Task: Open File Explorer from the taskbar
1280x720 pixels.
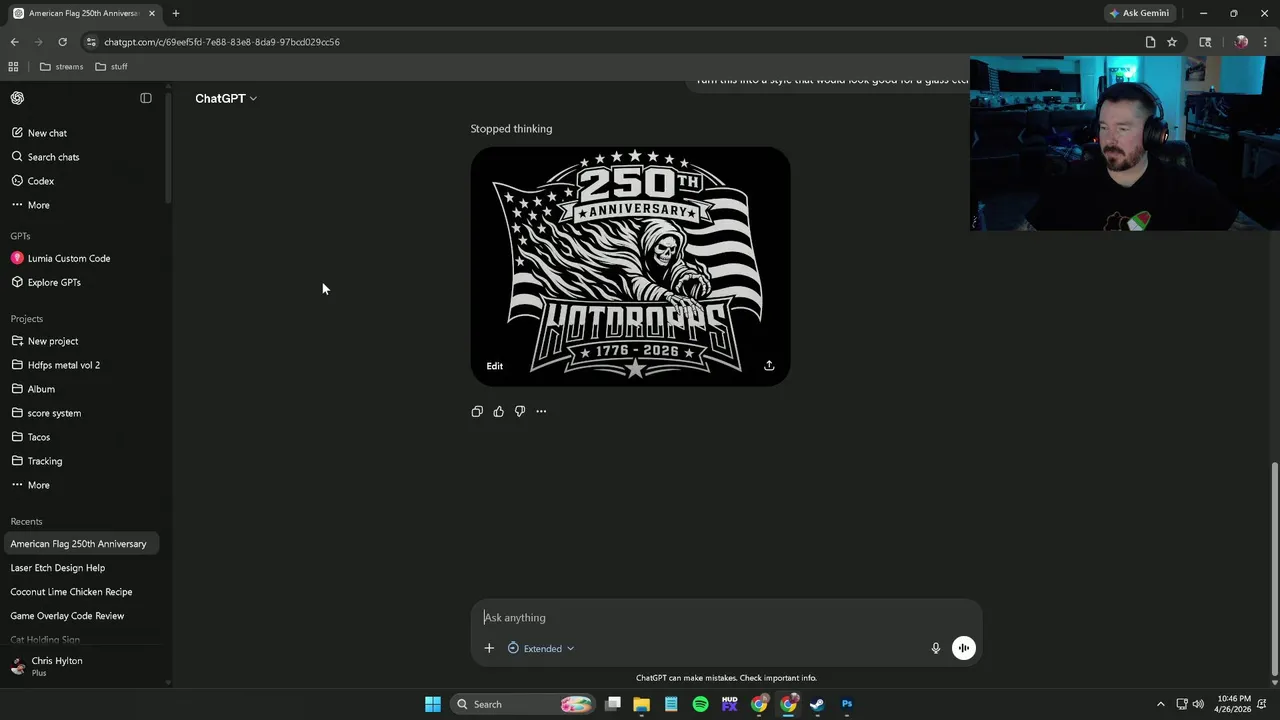Action: (642, 704)
